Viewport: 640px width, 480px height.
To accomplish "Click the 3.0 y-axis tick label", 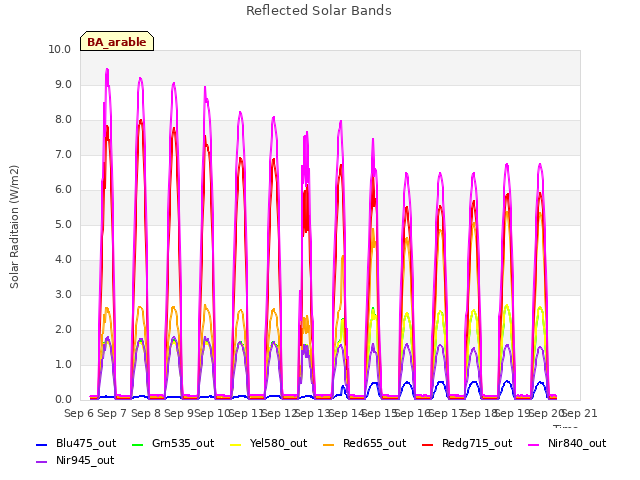I will coord(63,295).
